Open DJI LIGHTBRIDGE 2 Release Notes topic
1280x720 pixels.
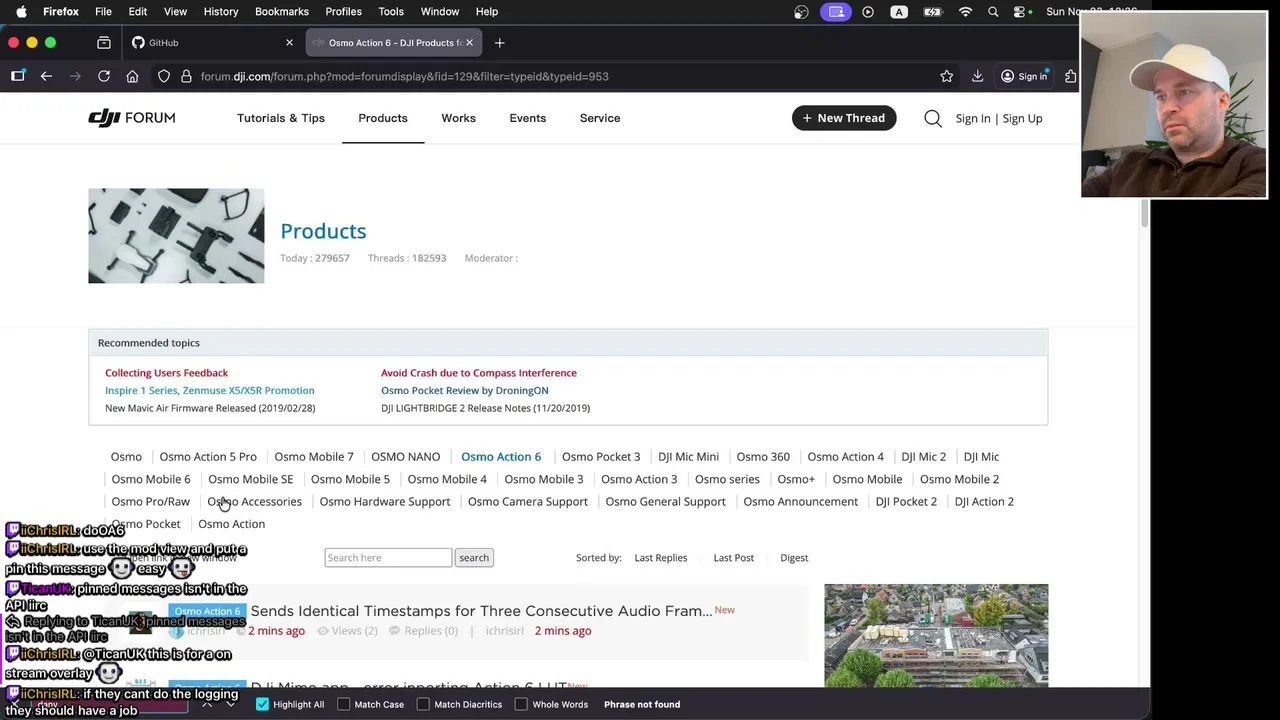(485, 408)
